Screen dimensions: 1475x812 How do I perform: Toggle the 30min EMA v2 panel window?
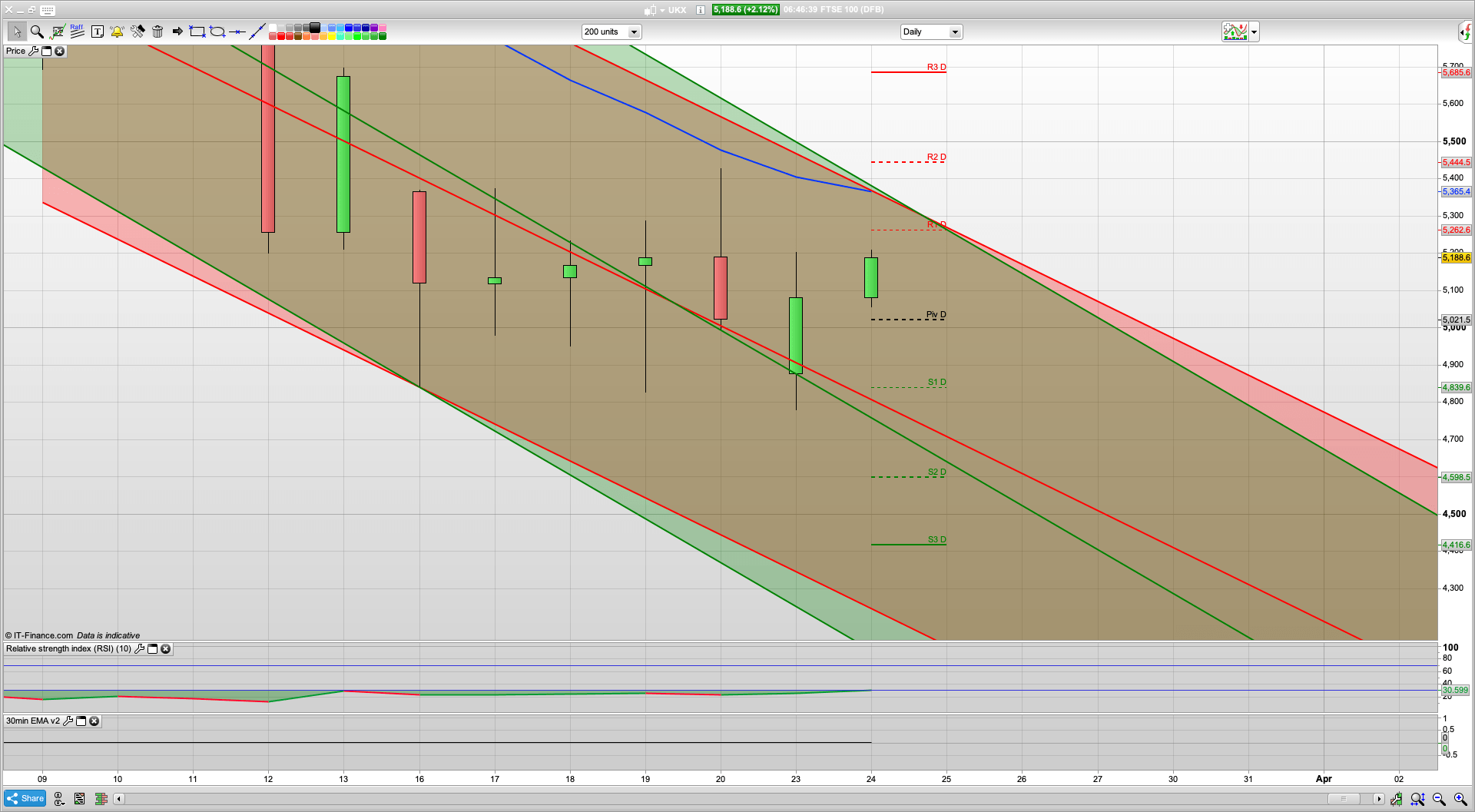(x=81, y=721)
